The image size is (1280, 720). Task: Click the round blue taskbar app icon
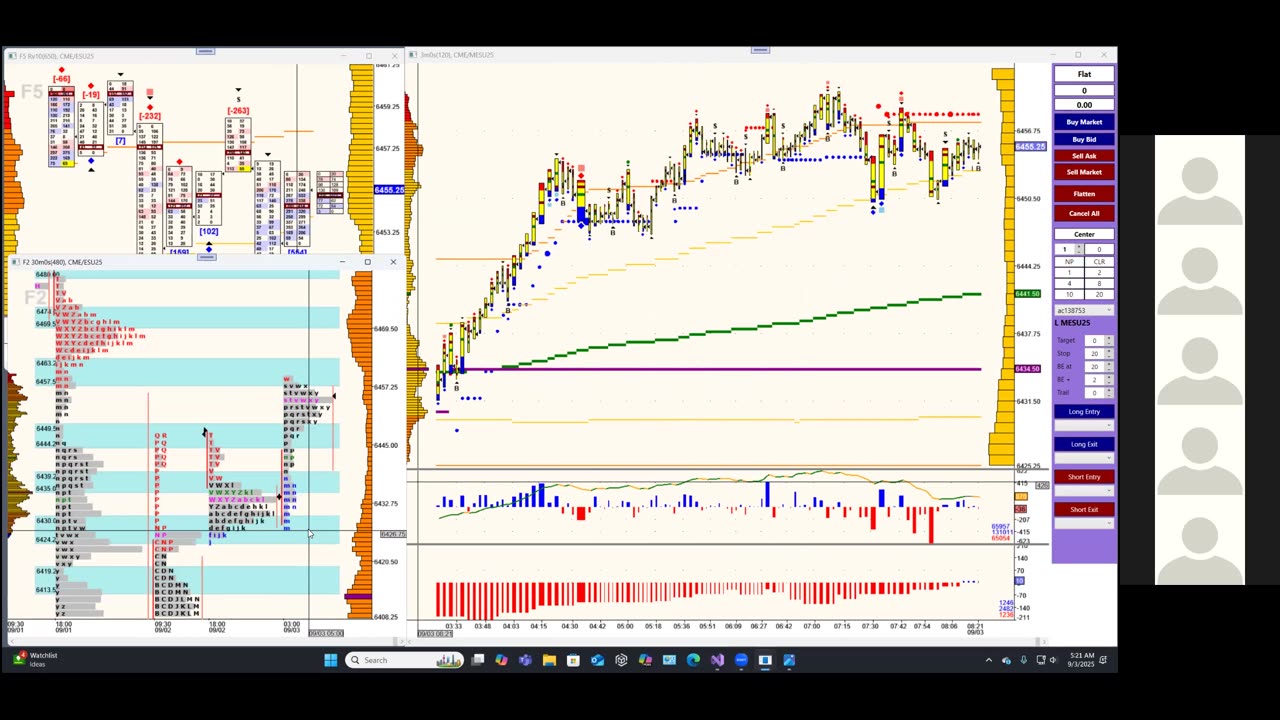click(x=741, y=660)
